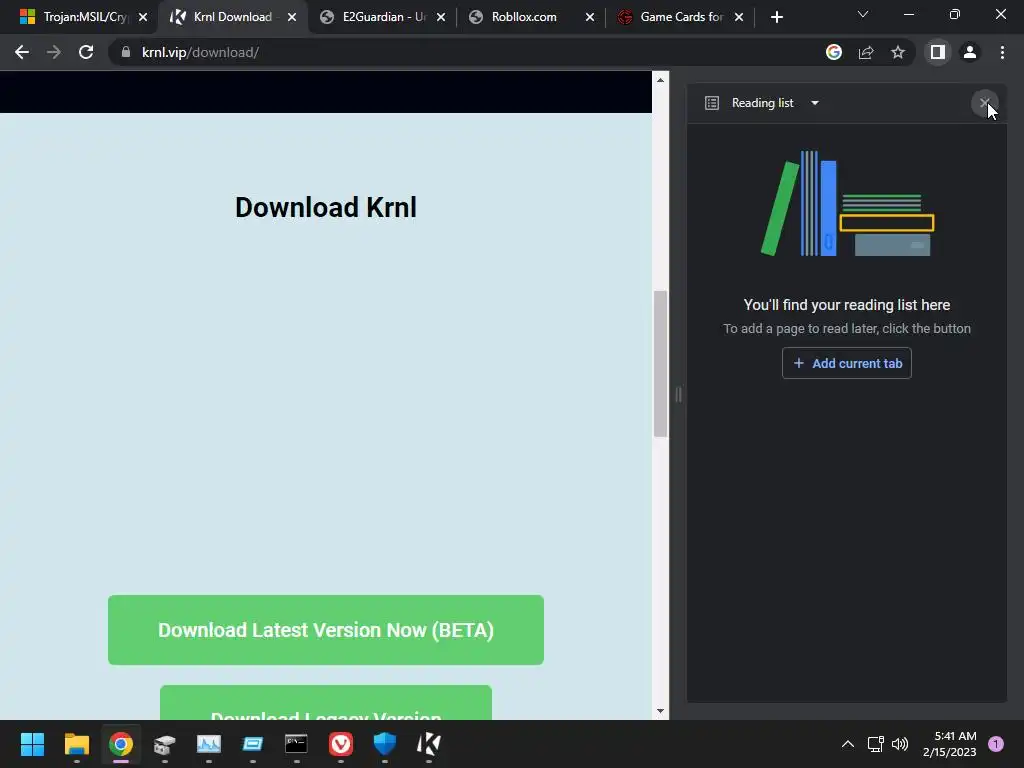
Task: Open the box-shaped app in the taskbar
Action: (165, 744)
